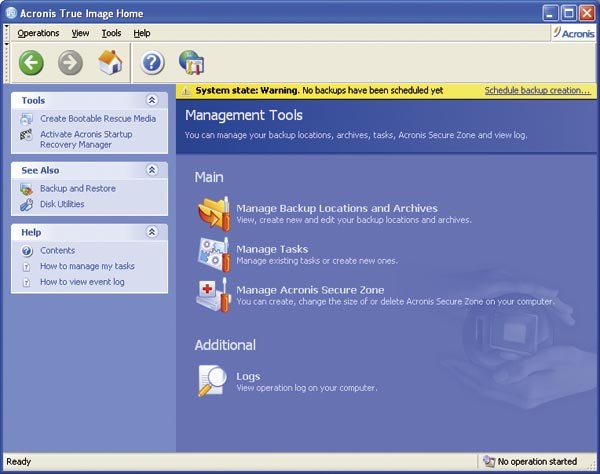Viewport: 600px width, 474px height.
Task: Click the Manage Tasks calendar icon
Action: click(214, 253)
